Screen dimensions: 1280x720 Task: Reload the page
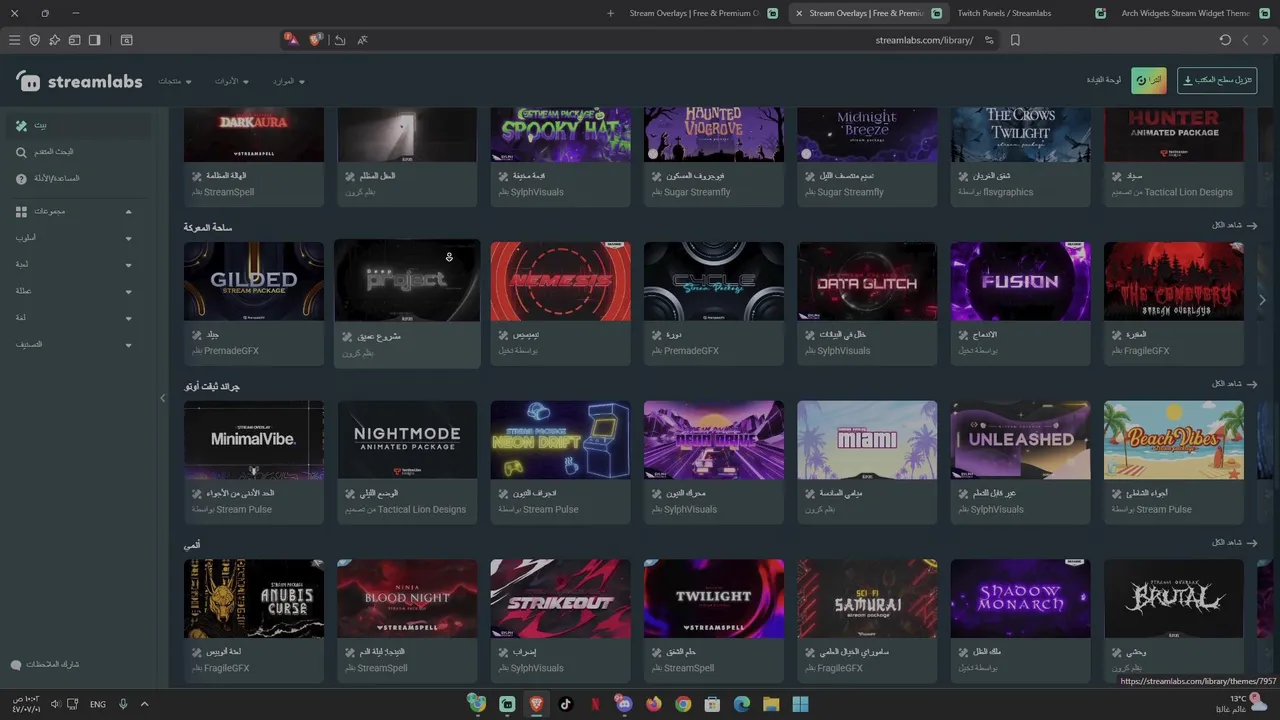pos(1225,40)
